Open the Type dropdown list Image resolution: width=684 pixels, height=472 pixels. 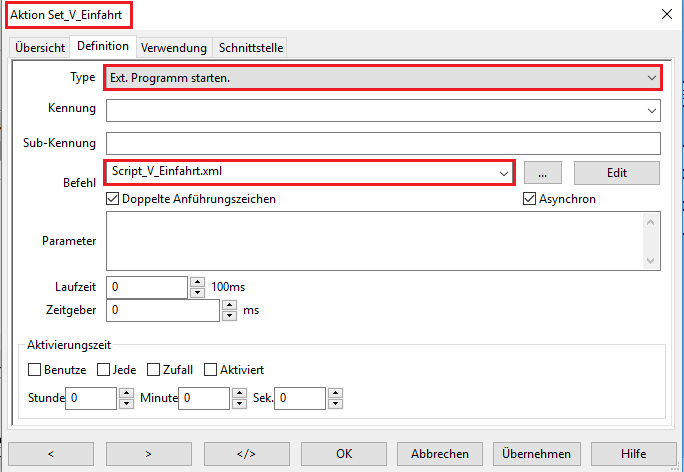pyautogui.click(x=651, y=78)
